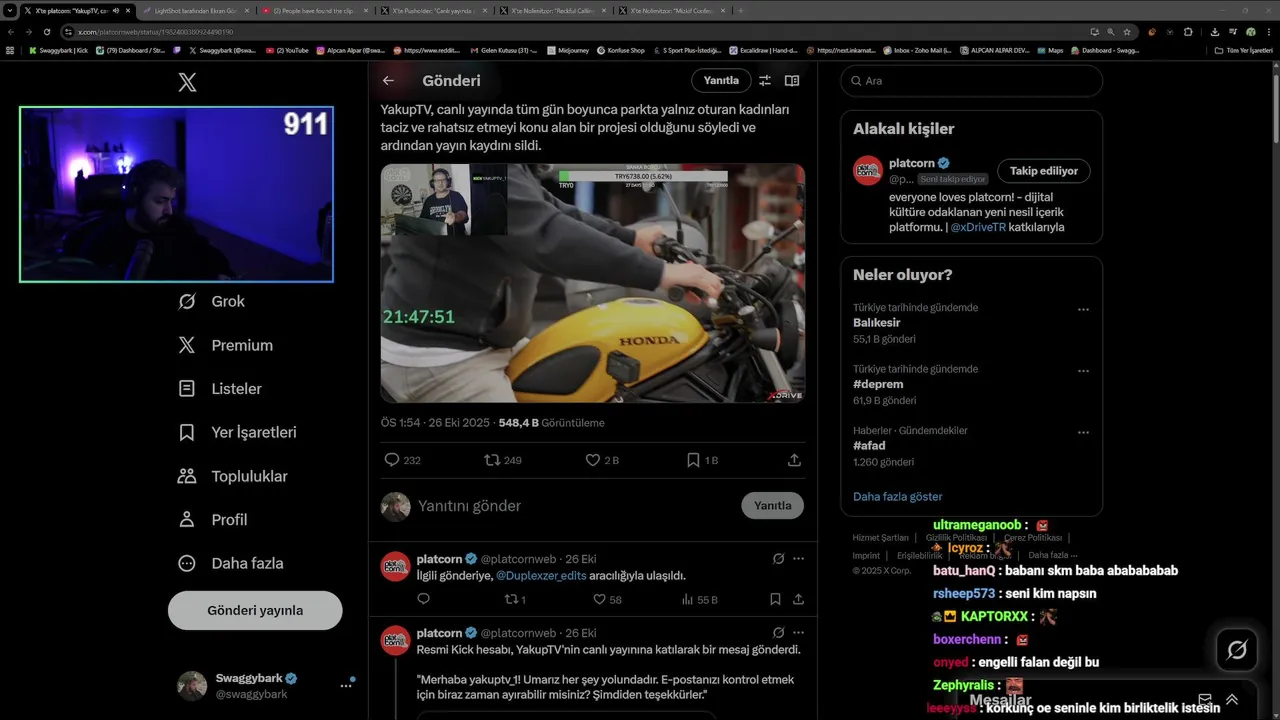Open the #deprem trending topic

tap(878, 384)
